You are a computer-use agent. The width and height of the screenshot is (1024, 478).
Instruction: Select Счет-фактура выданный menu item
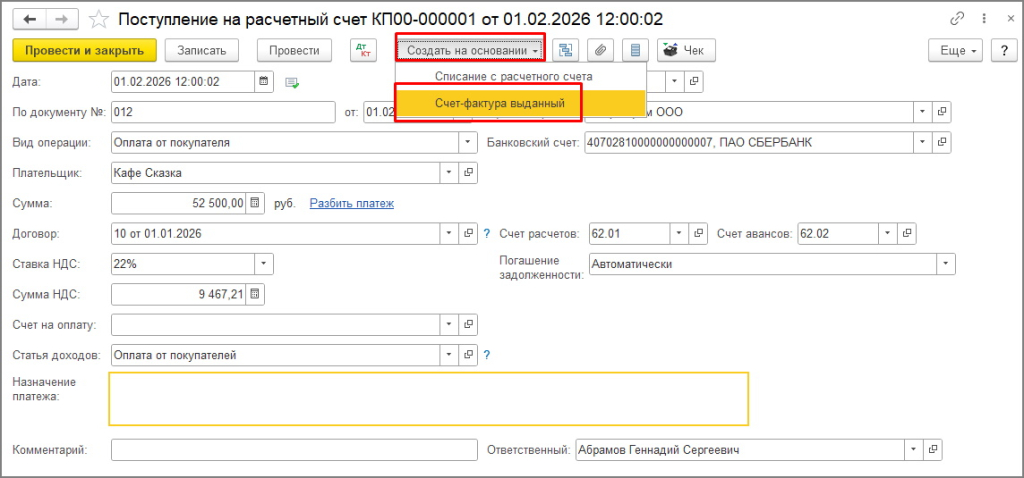(x=500, y=103)
